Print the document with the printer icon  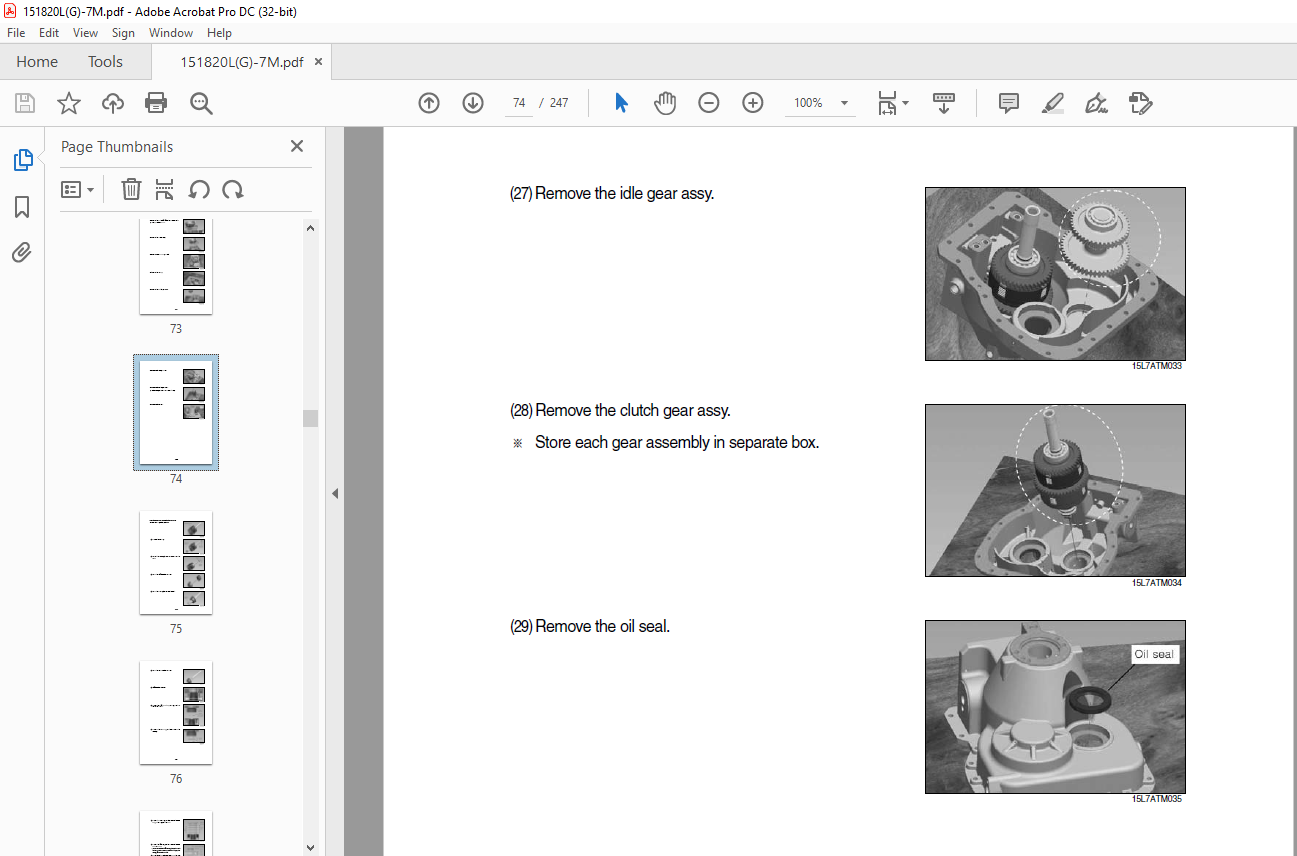pos(156,103)
